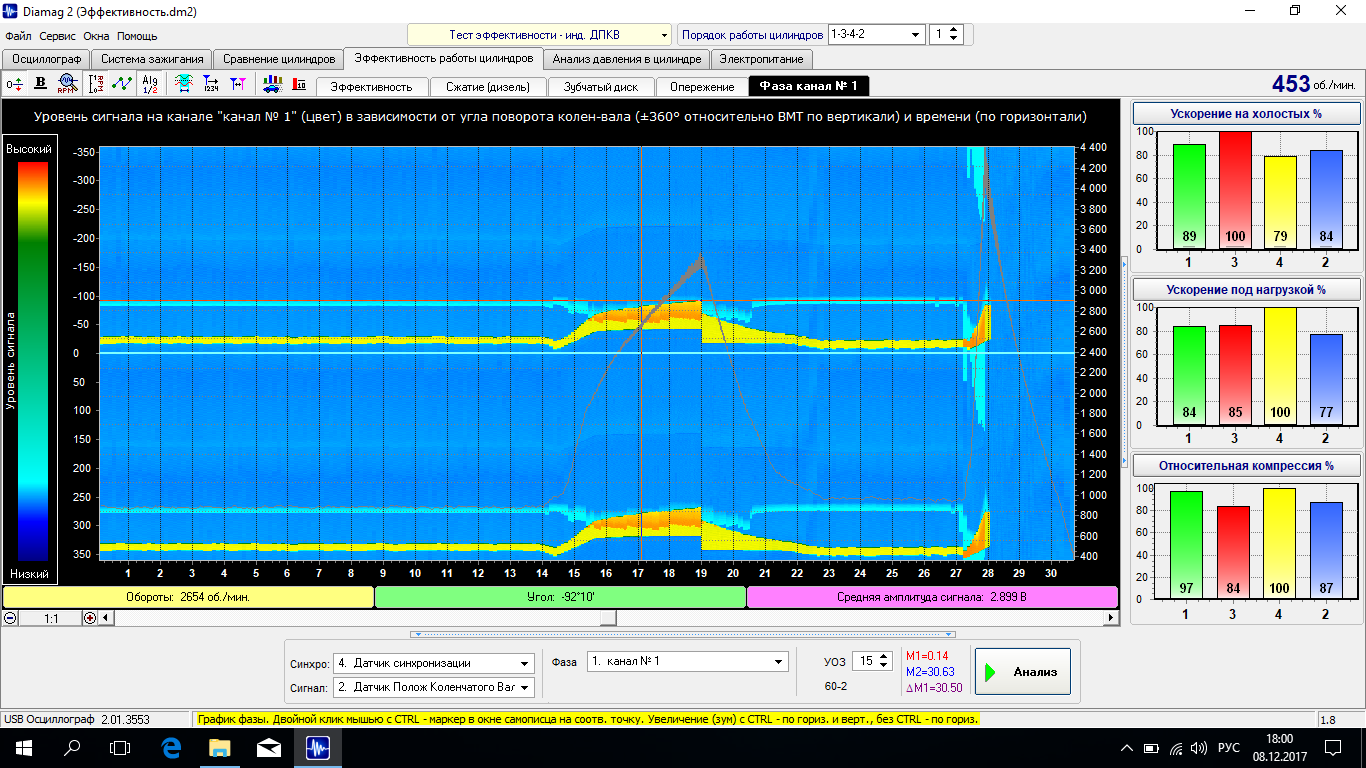The width and height of the screenshot is (1366, 768).
Task: Click the cyan waveform envelope icon
Action: [x=184, y=83]
